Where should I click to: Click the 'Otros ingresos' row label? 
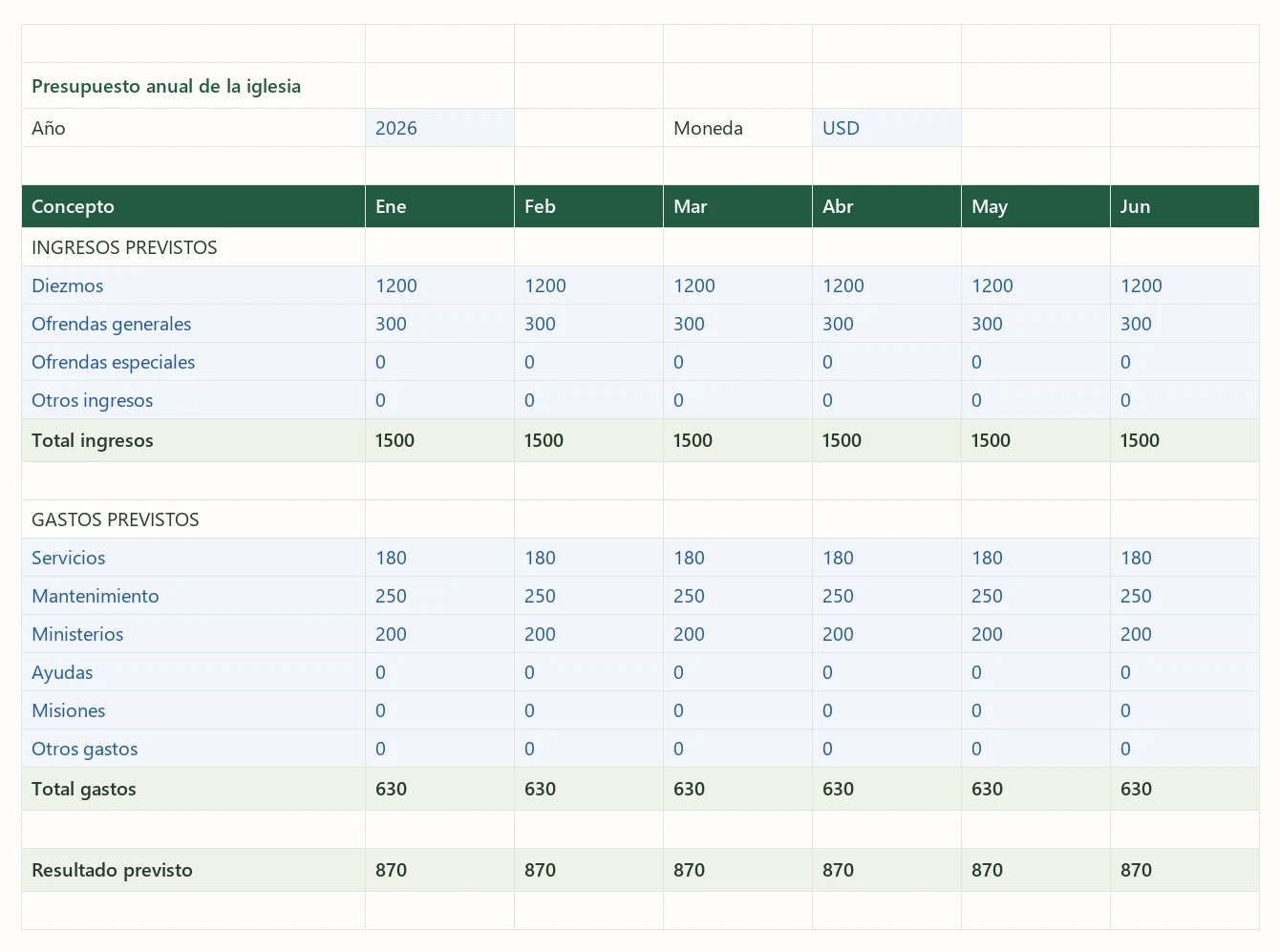tap(193, 400)
